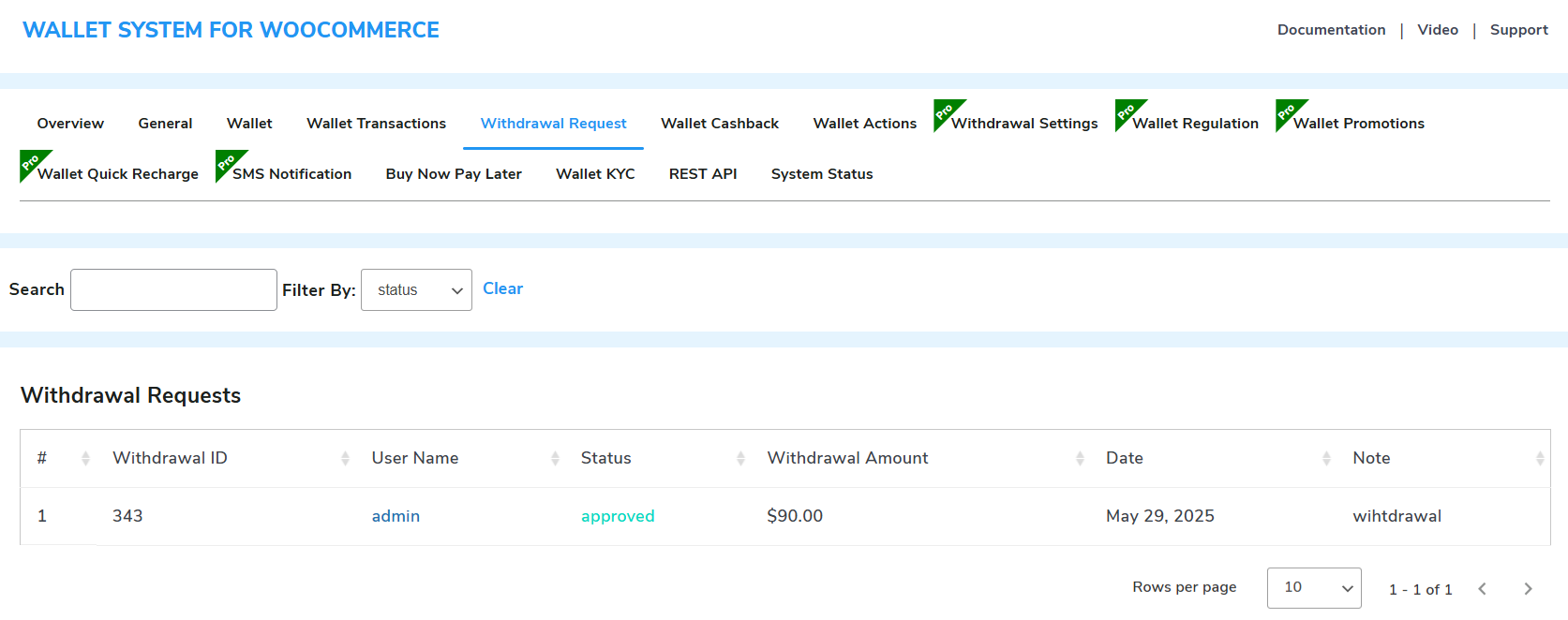Open the Wallet tab
This screenshot has width=1568, height=620.
point(249,124)
